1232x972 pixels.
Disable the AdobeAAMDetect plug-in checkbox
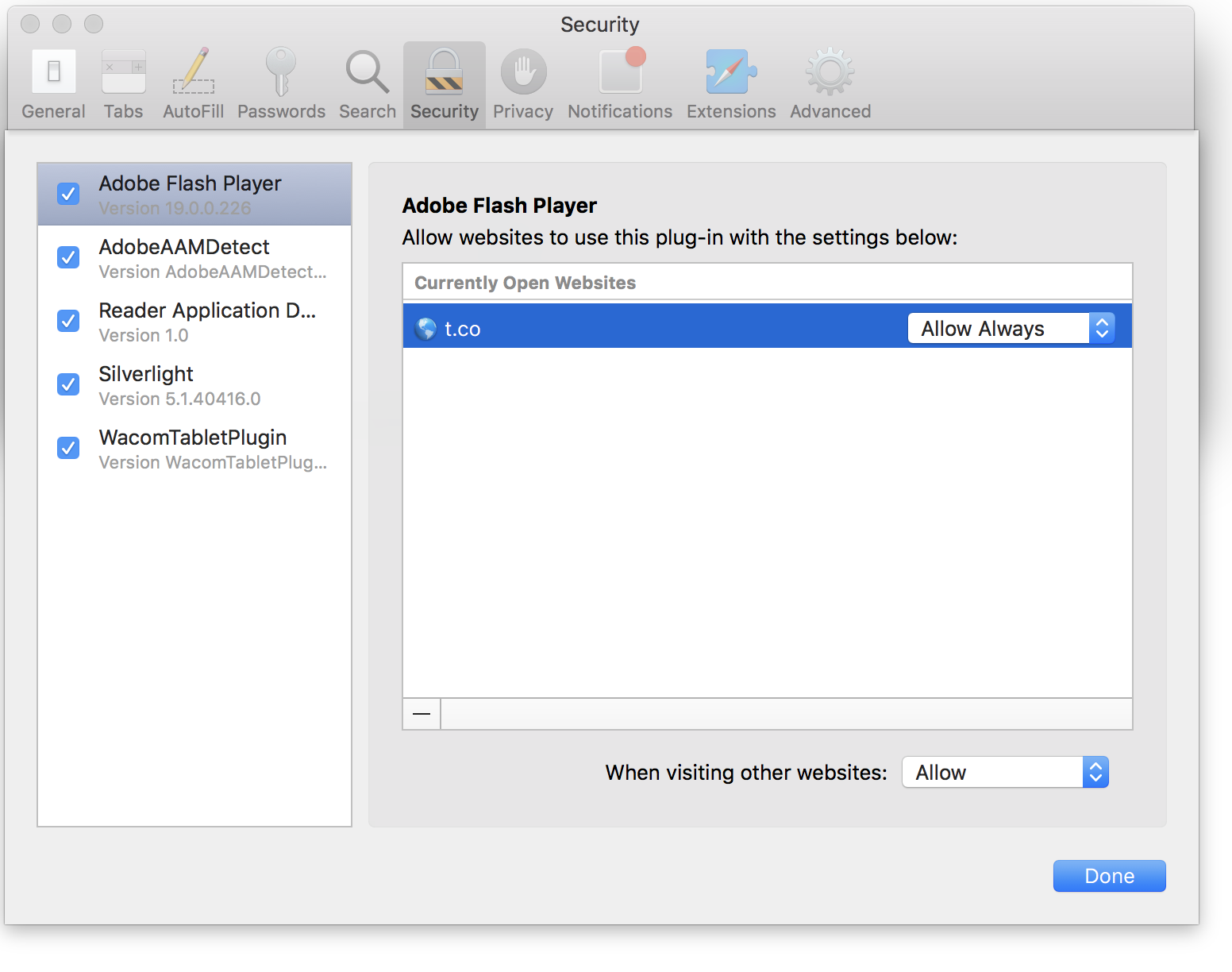(68, 257)
